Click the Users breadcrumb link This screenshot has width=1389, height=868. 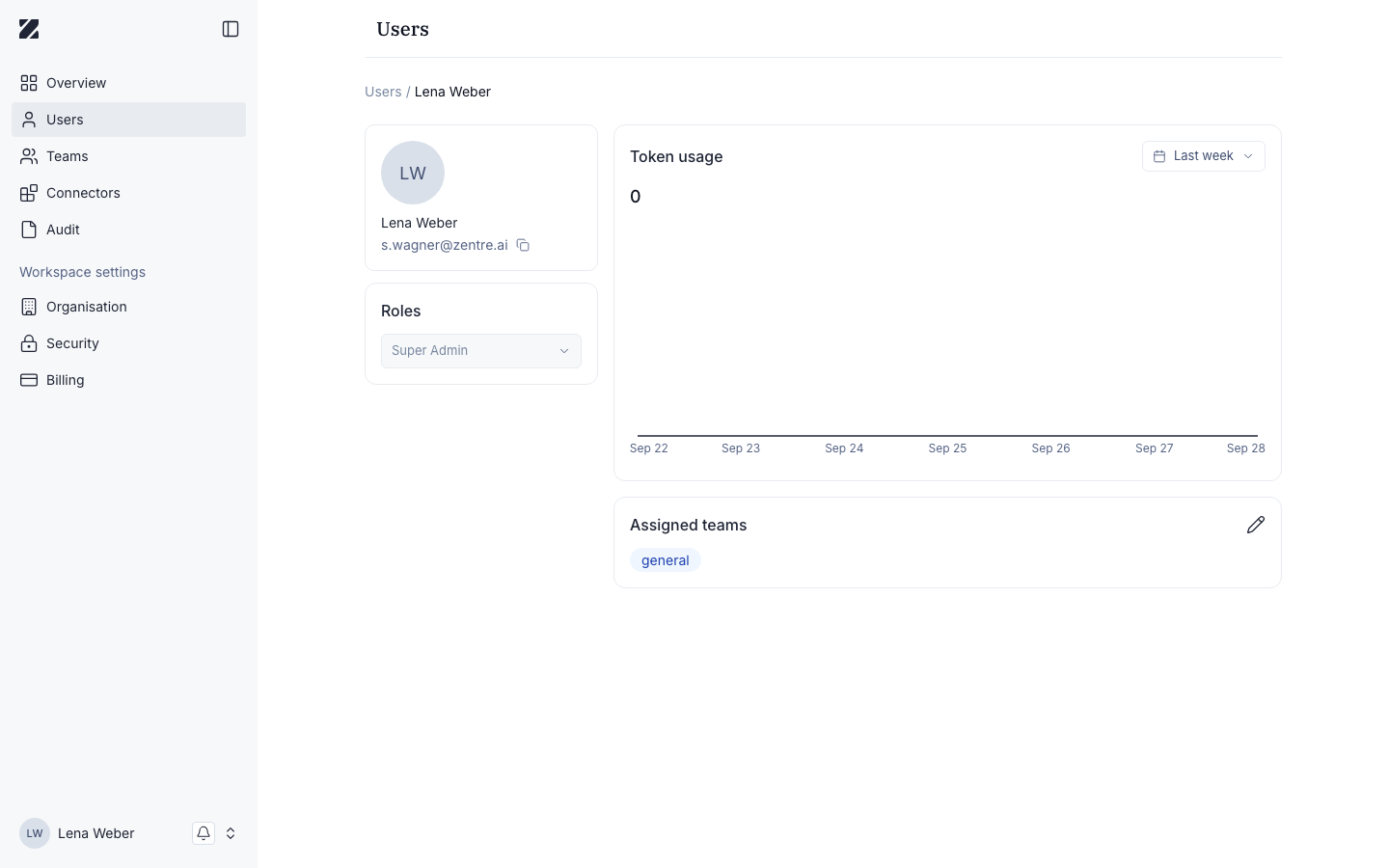click(383, 92)
